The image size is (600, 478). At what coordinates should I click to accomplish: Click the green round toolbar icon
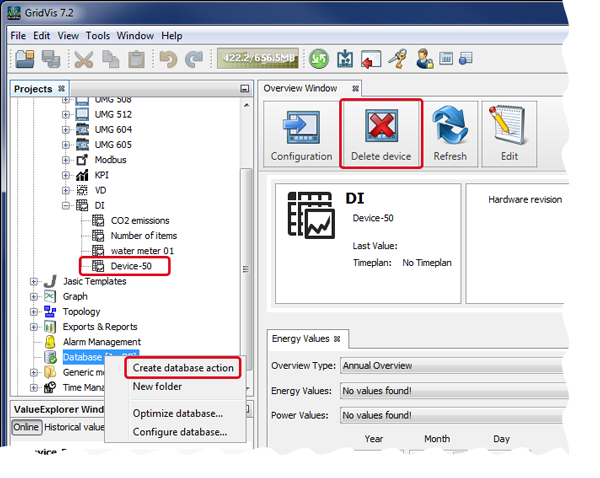coord(318,60)
